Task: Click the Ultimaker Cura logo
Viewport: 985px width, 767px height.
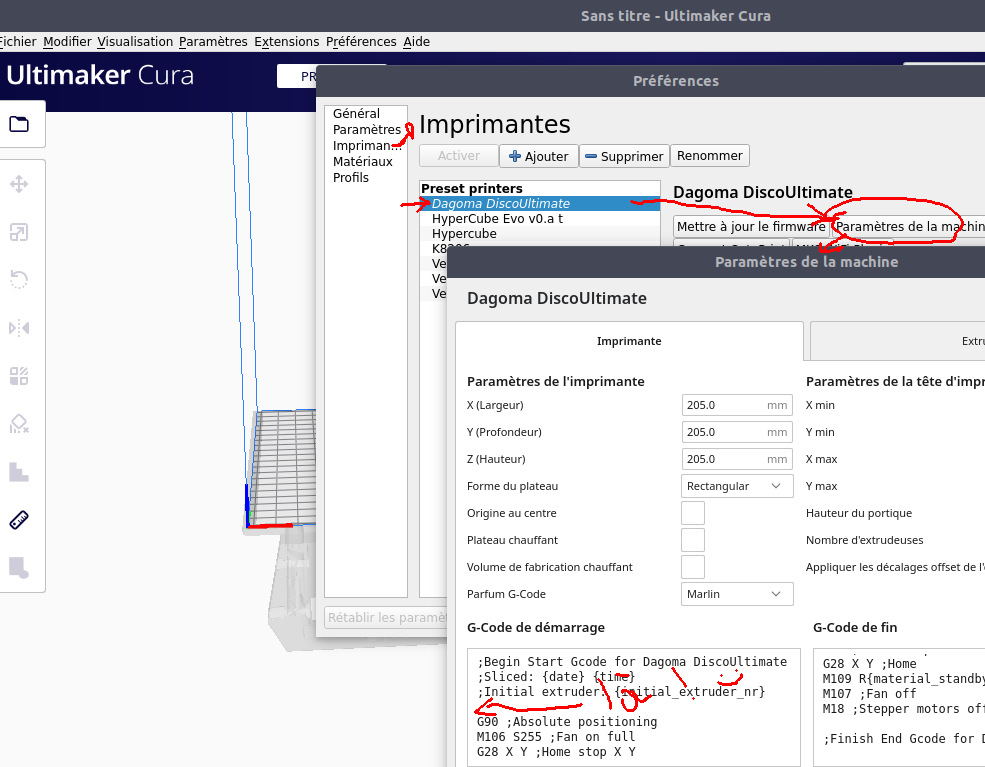Action: [x=100, y=75]
